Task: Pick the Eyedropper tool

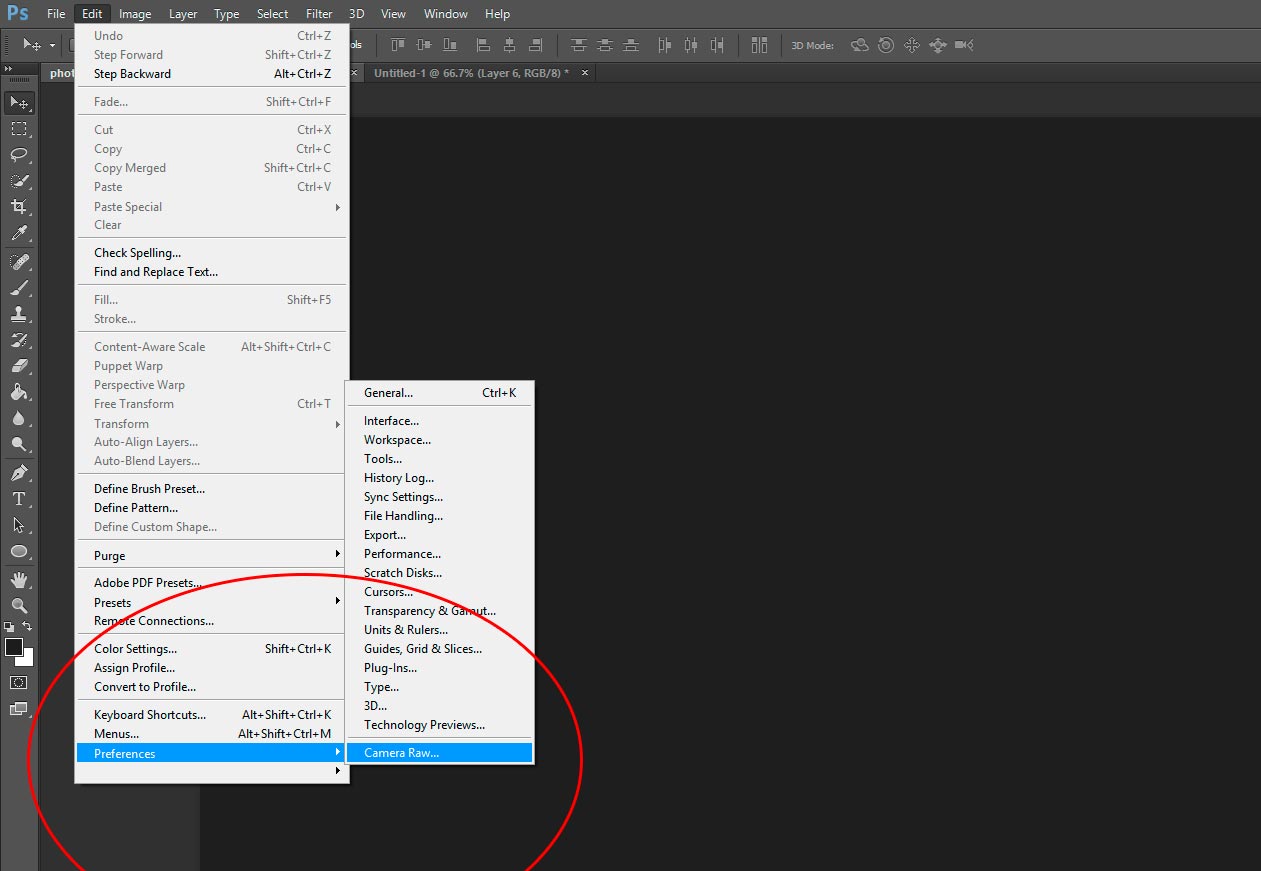Action: coord(19,234)
